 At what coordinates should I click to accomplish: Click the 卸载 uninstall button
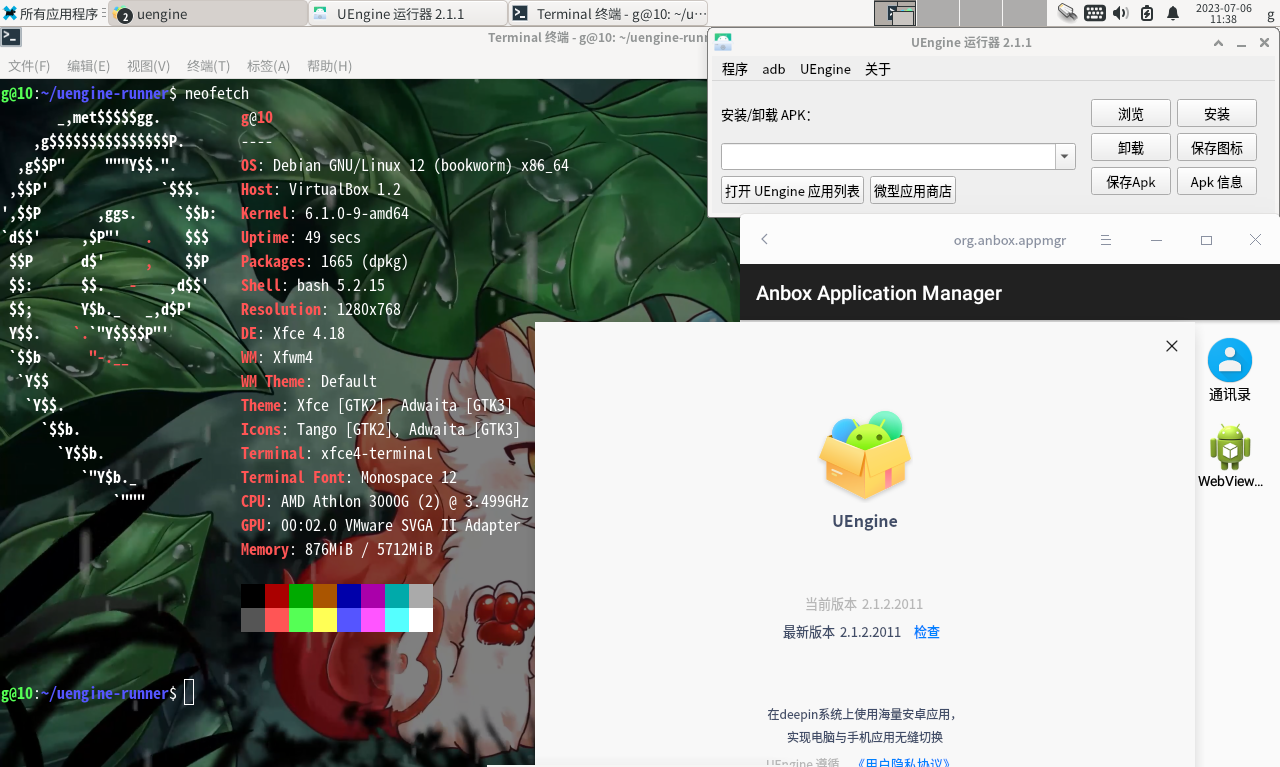click(1131, 148)
